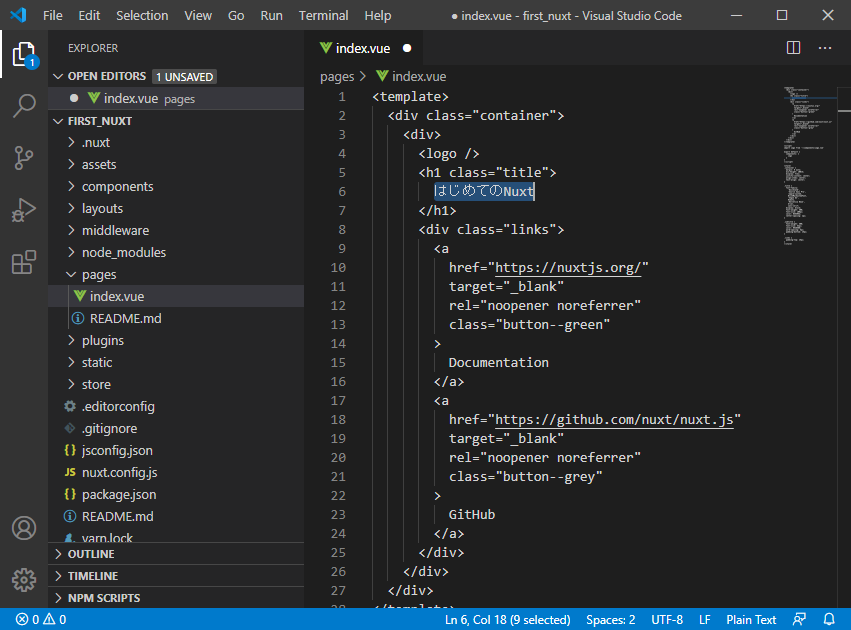This screenshot has height=630, width=851.
Task: Open the Help menu
Action: (x=378, y=15)
